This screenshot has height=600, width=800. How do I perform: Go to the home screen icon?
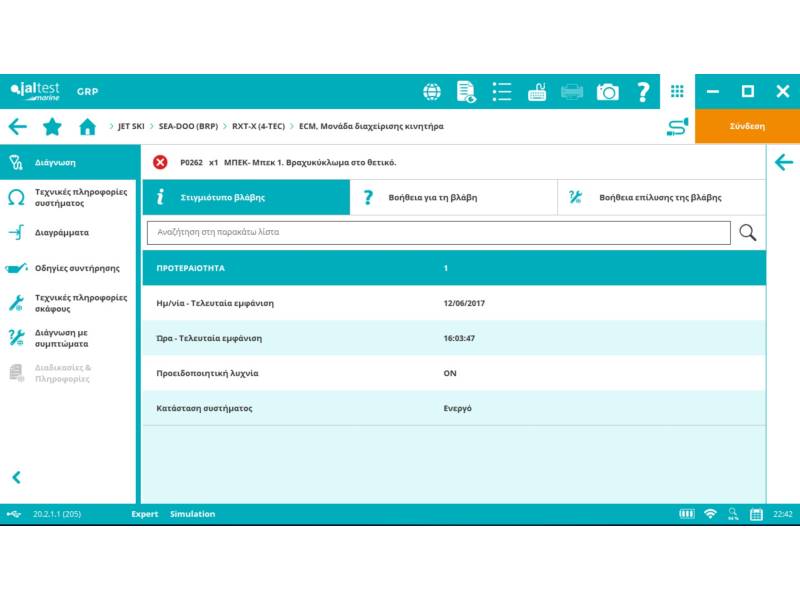click(87, 127)
